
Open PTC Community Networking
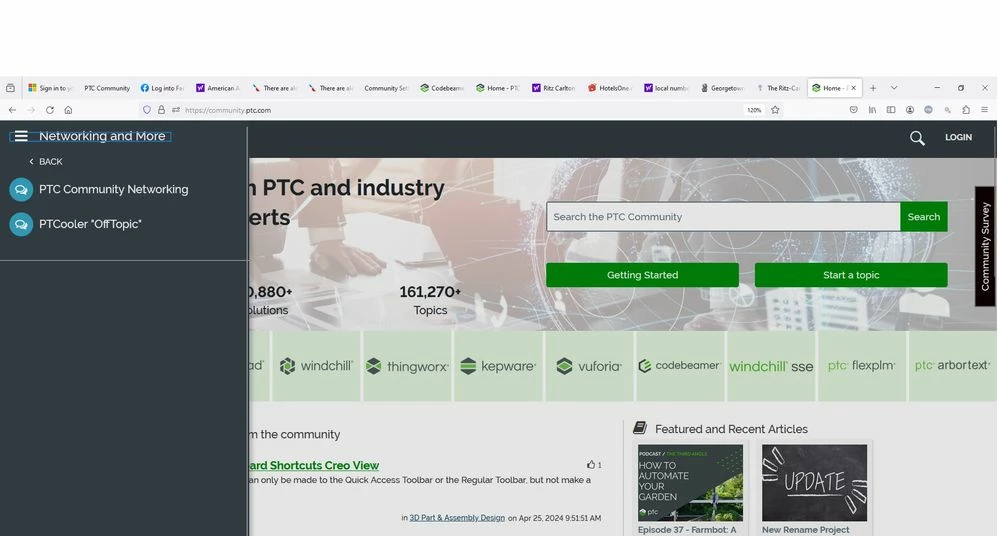pyautogui.click(x=113, y=189)
